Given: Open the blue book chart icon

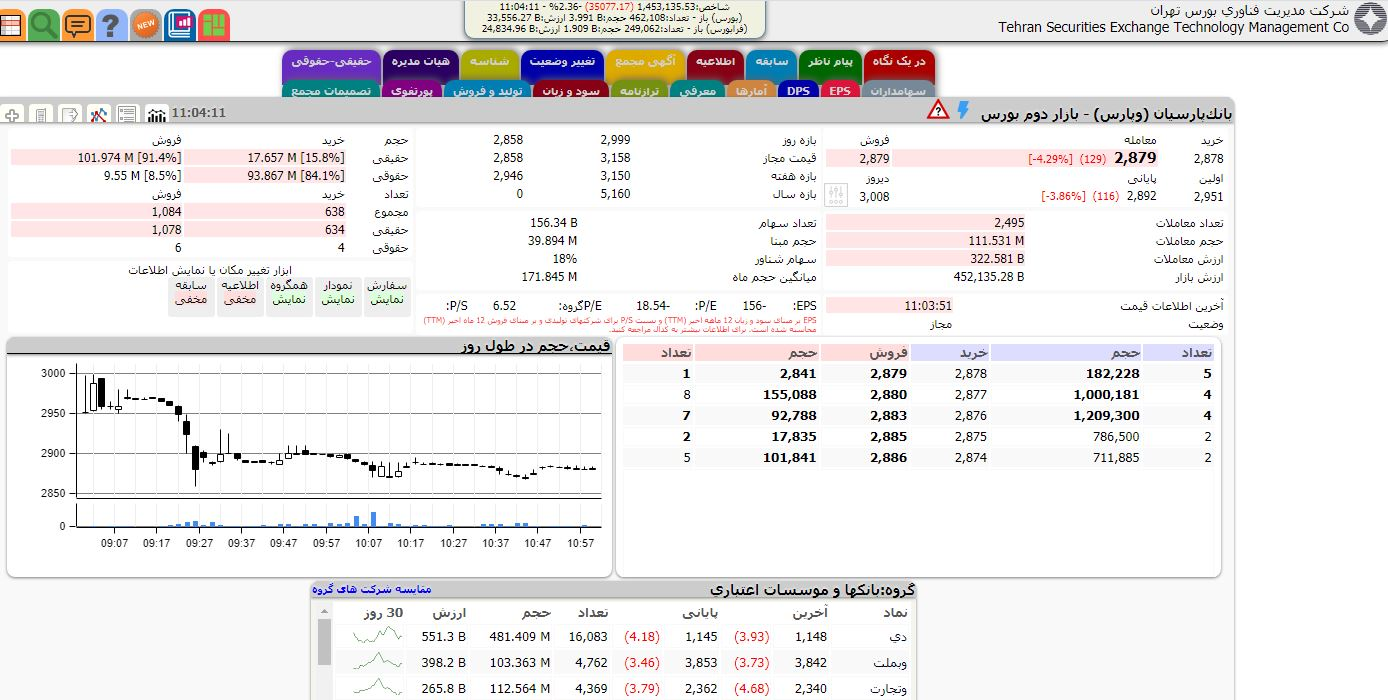Looking at the screenshot, I should [180, 24].
